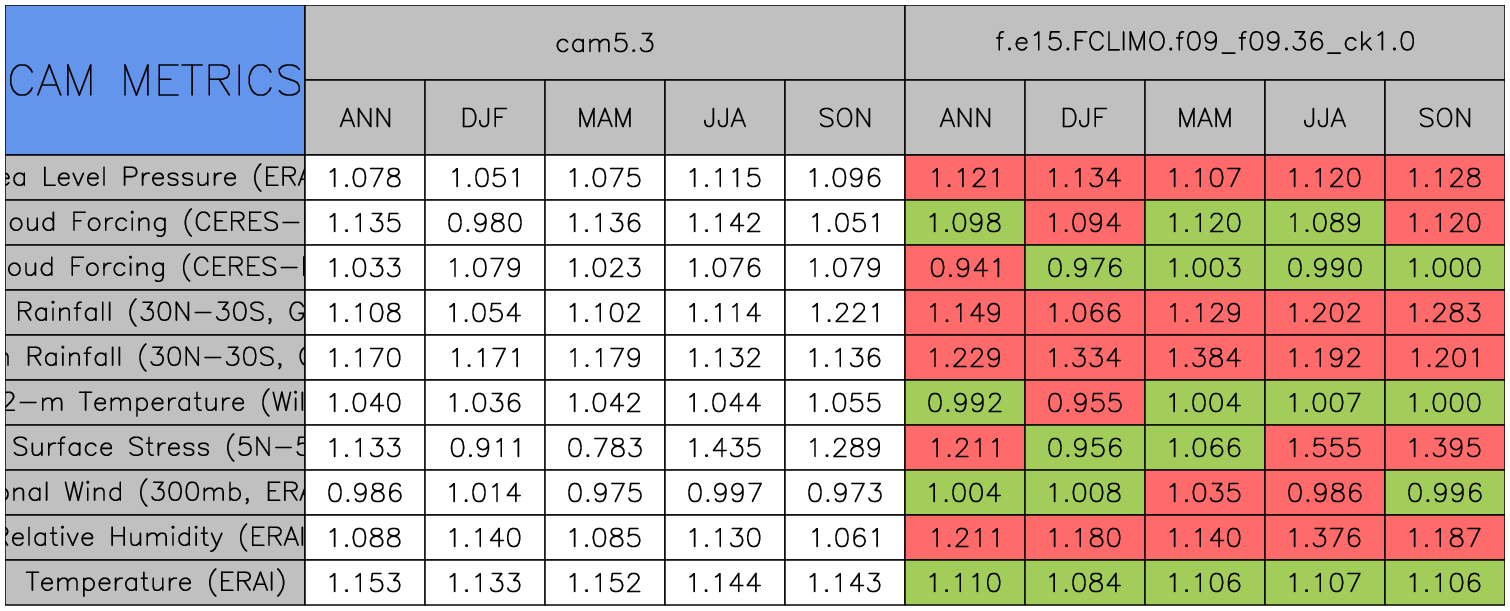Select the cam5.3 group header
This screenshot has width=1510, height=611.
point(605,43)
